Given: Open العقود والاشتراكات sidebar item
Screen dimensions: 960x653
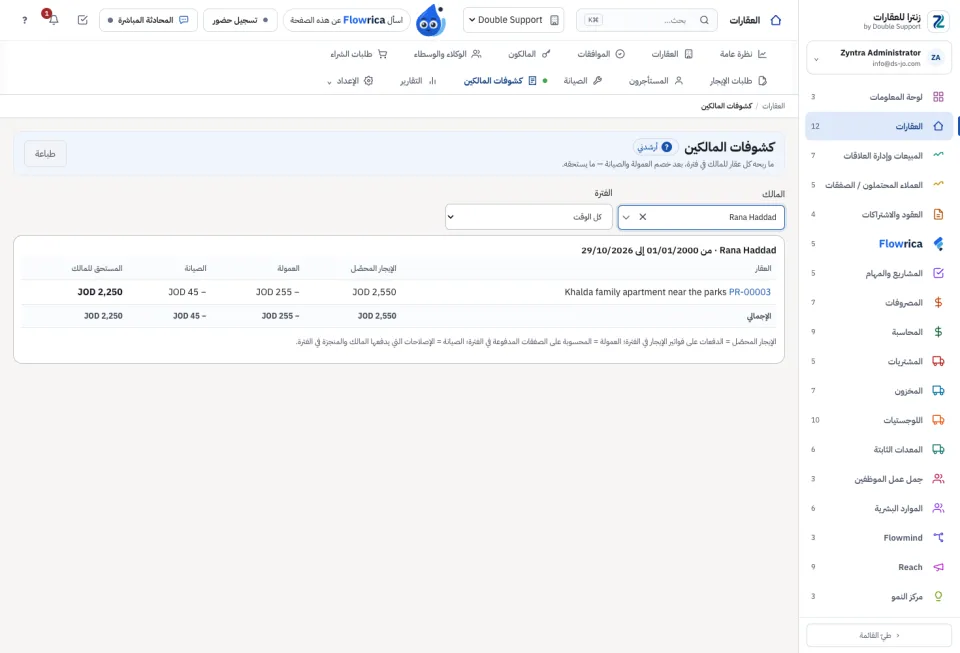Looking at the screenshot, I should point(879,214).
